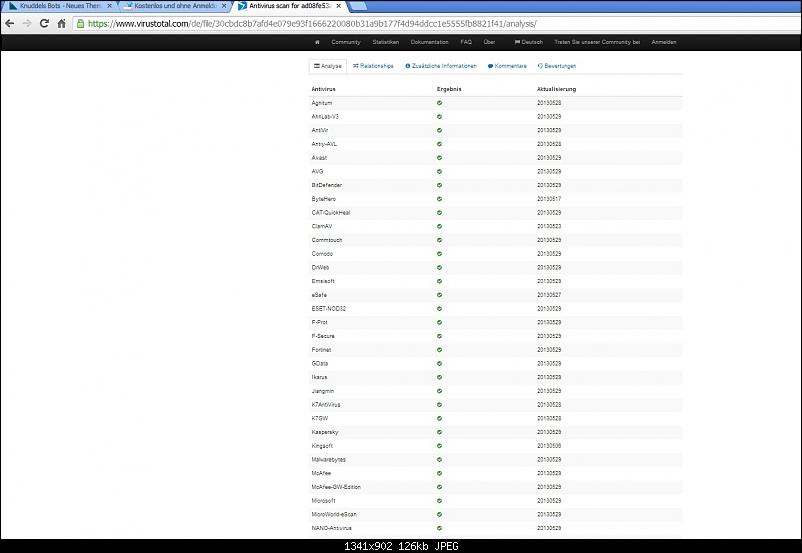
Task: Select the Kommentare tab
Action: click(507, 66)
